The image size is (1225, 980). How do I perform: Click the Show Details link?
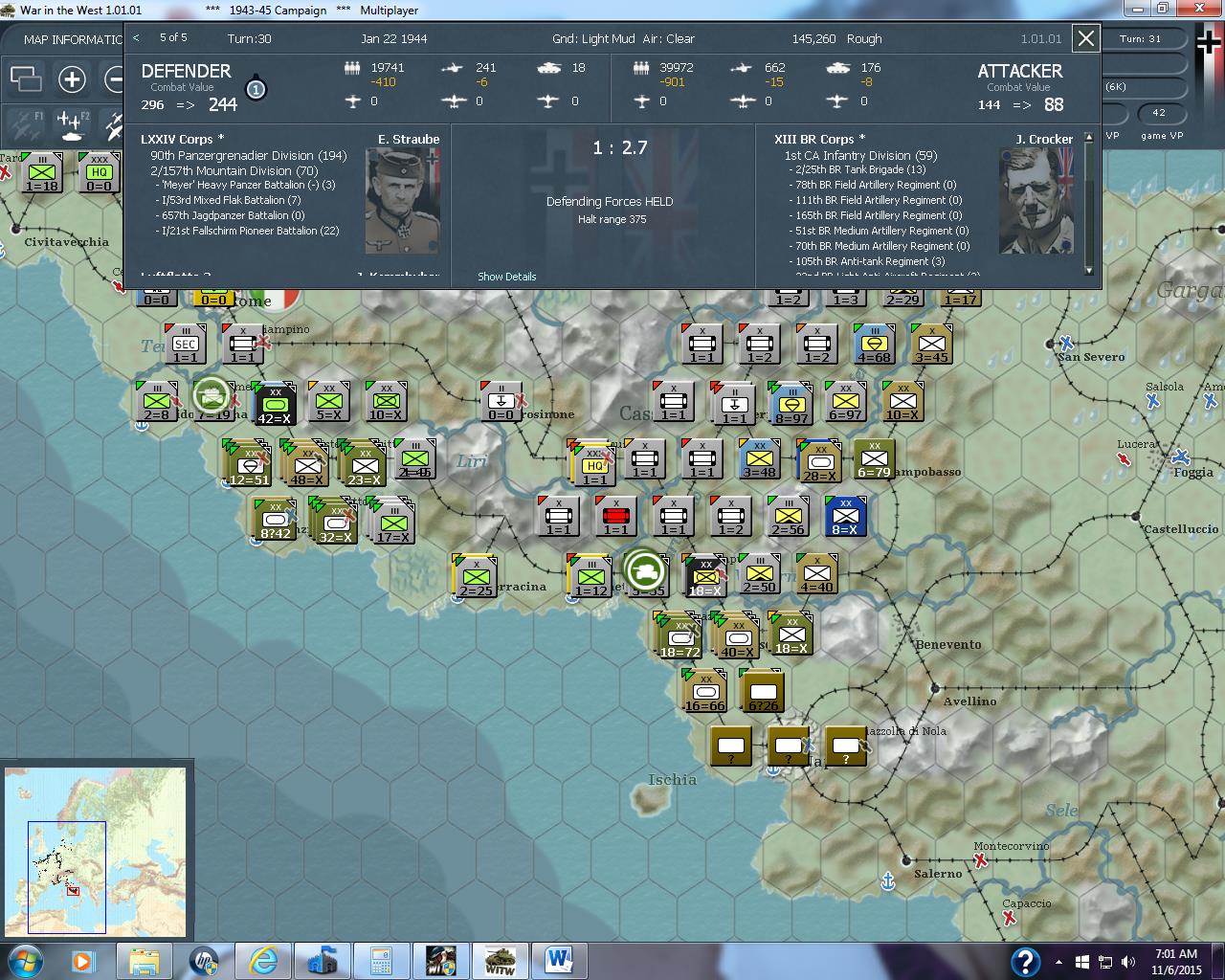(x=507, y=277)
